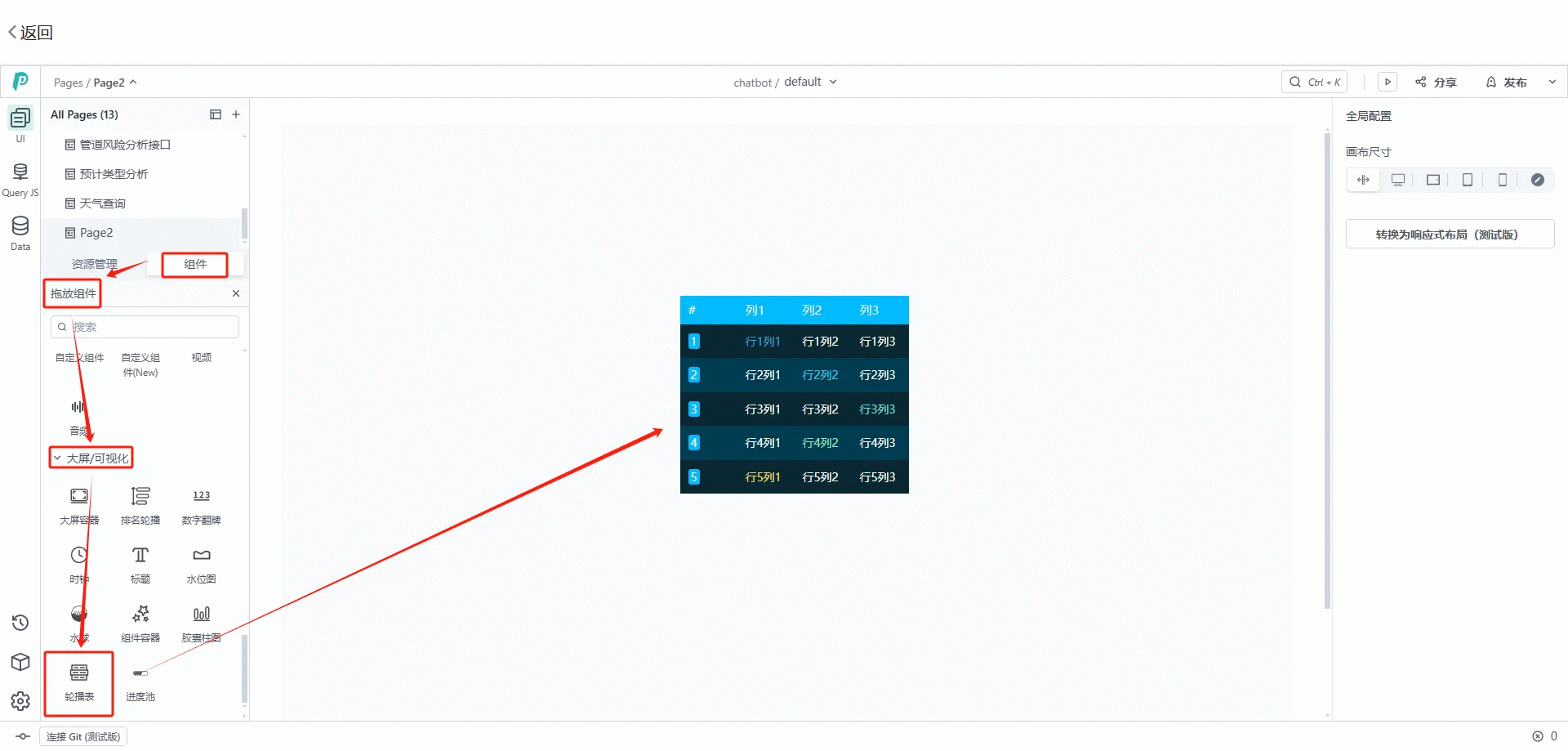The height and width of the screenshot is (751, 1568).
Task: Click 转换为响应式布局 (测试版) button
Action: point(1450,235)
